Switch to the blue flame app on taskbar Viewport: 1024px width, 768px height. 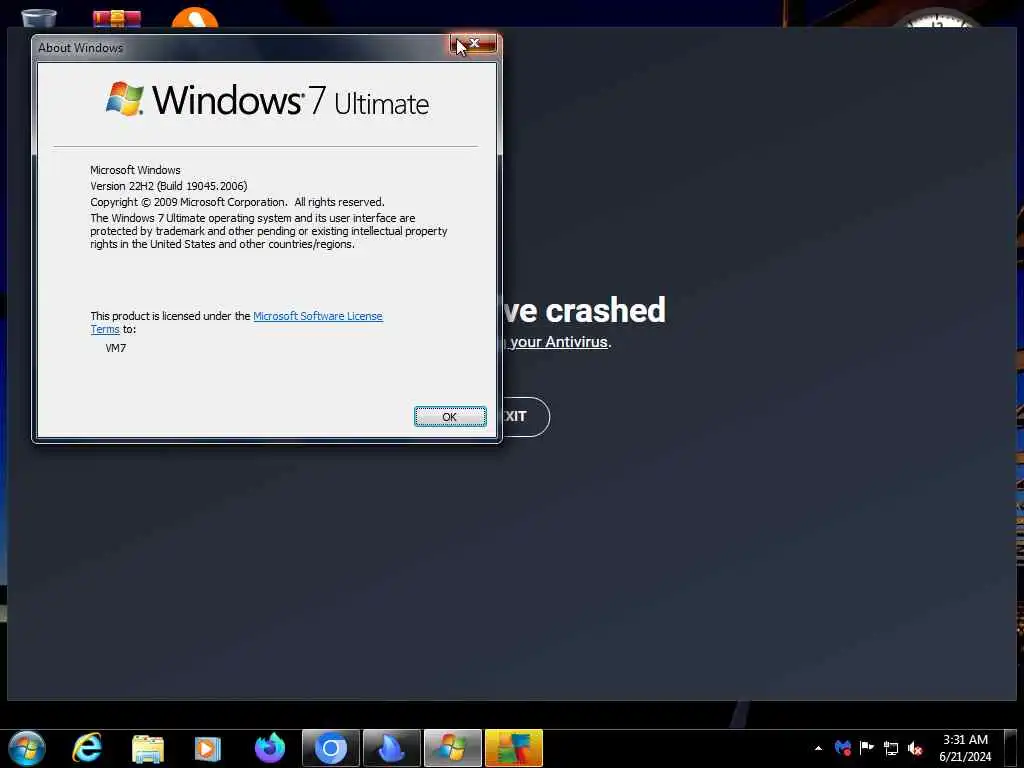(392, 748)
